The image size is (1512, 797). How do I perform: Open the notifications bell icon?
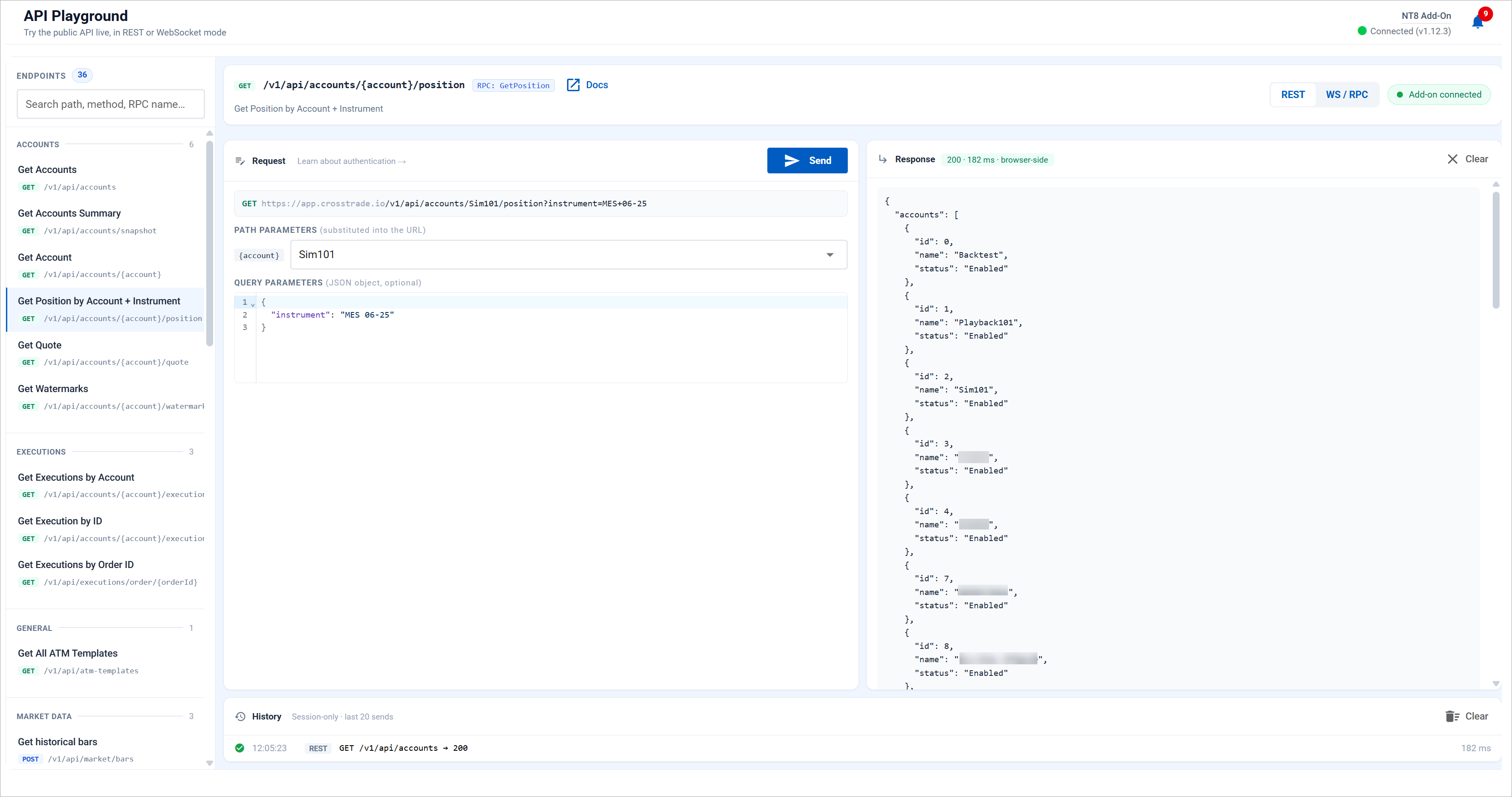click(1477, 23)
